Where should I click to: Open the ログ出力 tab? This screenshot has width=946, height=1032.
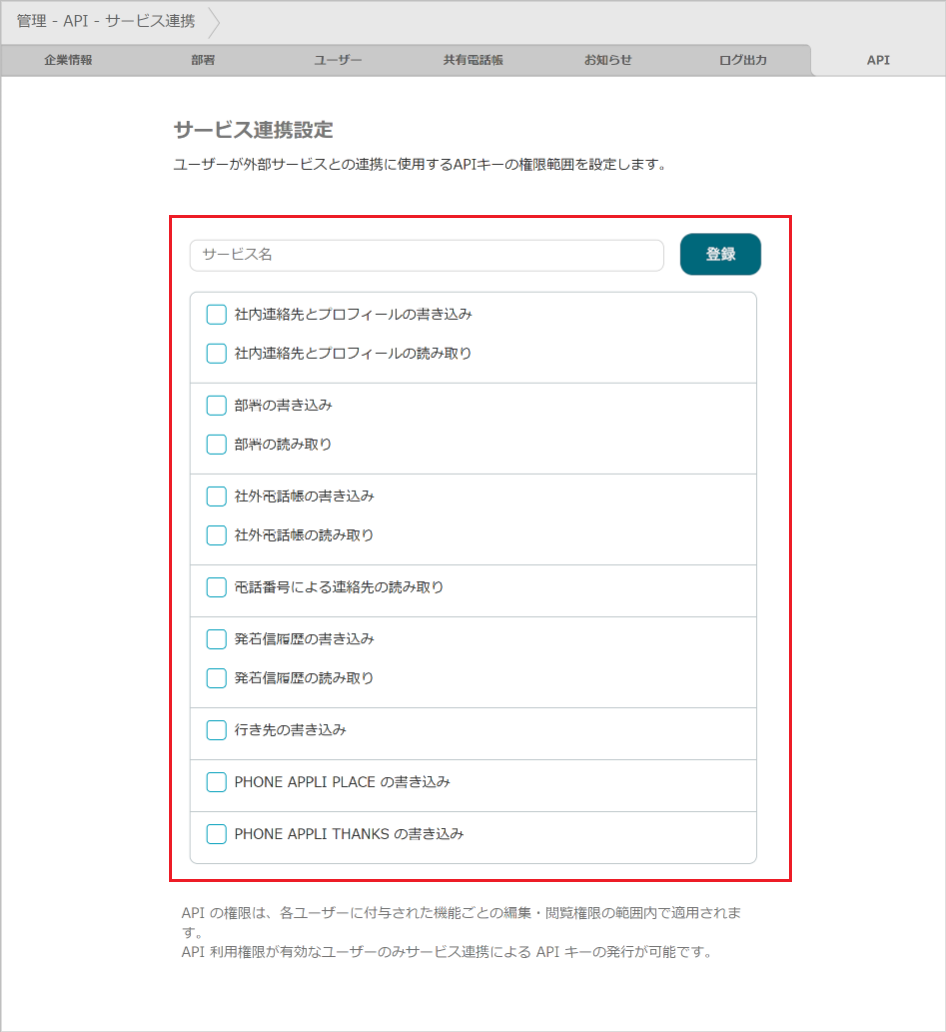click(741, 60)
